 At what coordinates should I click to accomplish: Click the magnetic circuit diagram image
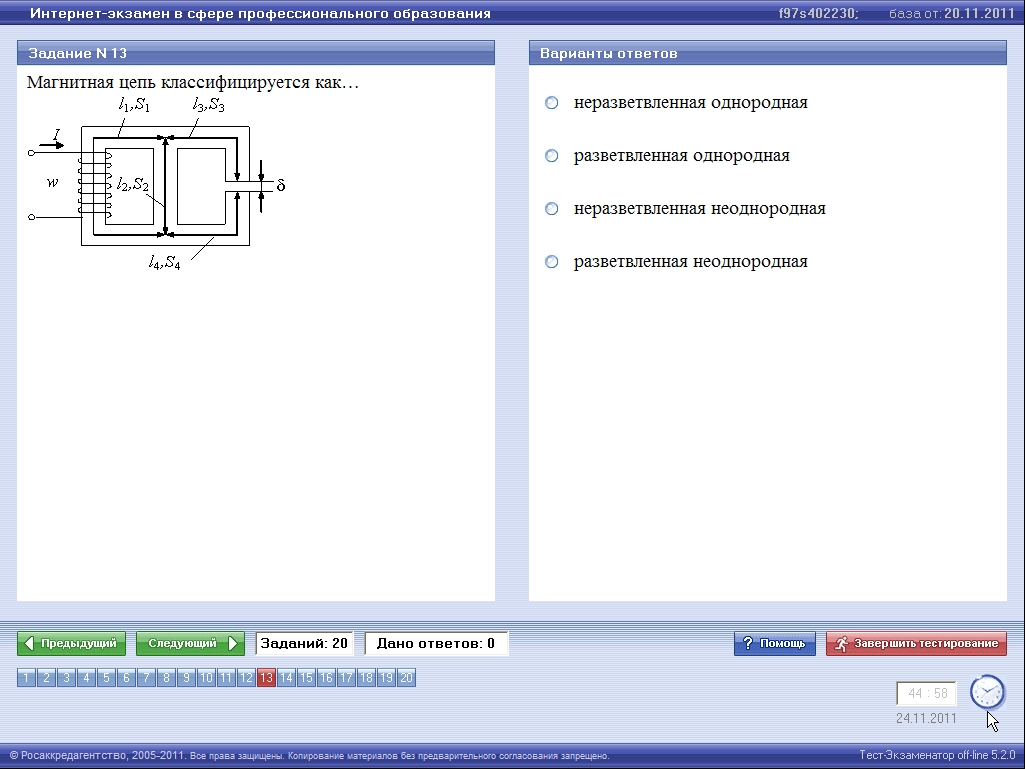tap(157, 183)
